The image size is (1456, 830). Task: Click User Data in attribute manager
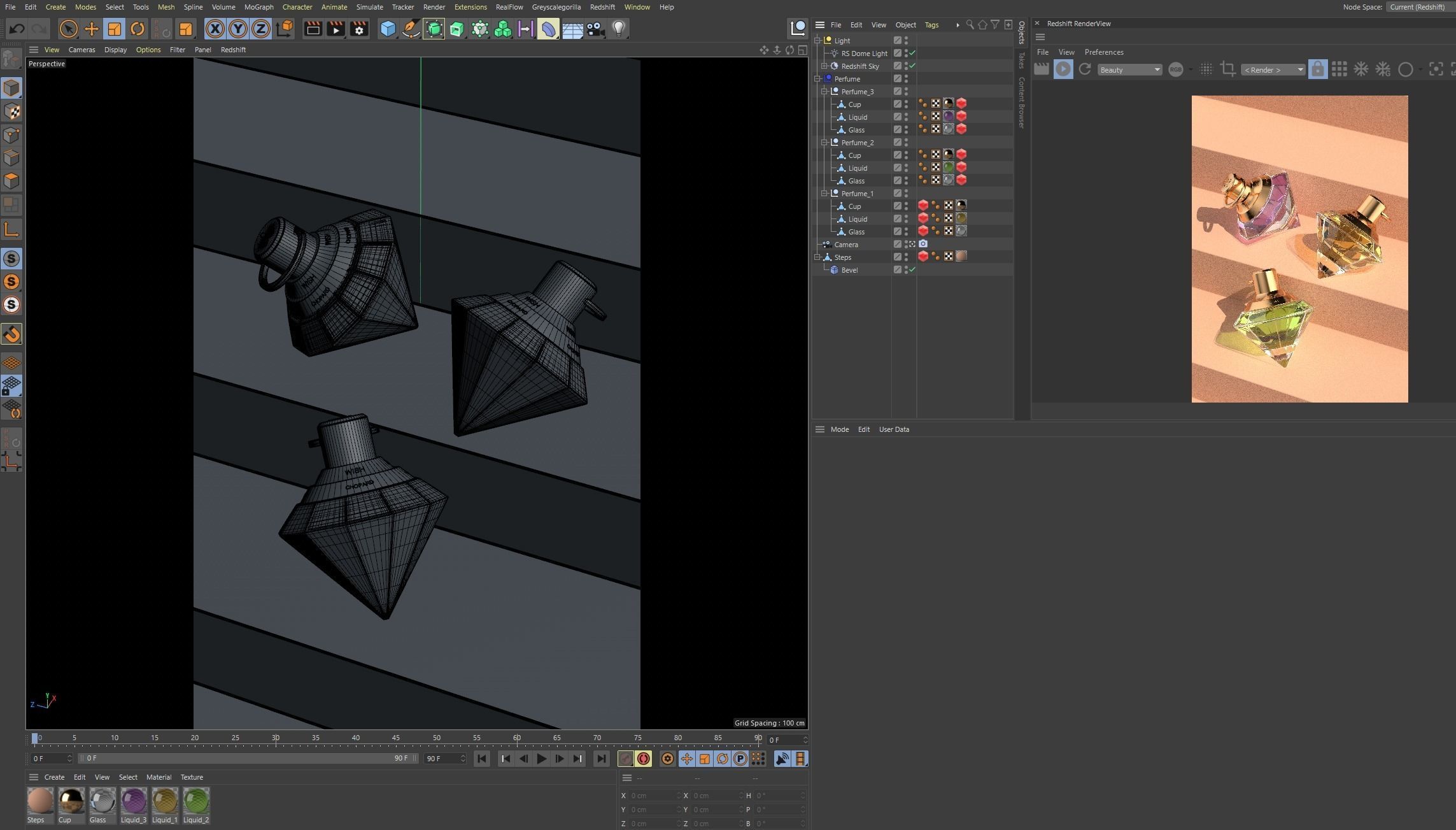pyautogui.click(x=893, y=429)
